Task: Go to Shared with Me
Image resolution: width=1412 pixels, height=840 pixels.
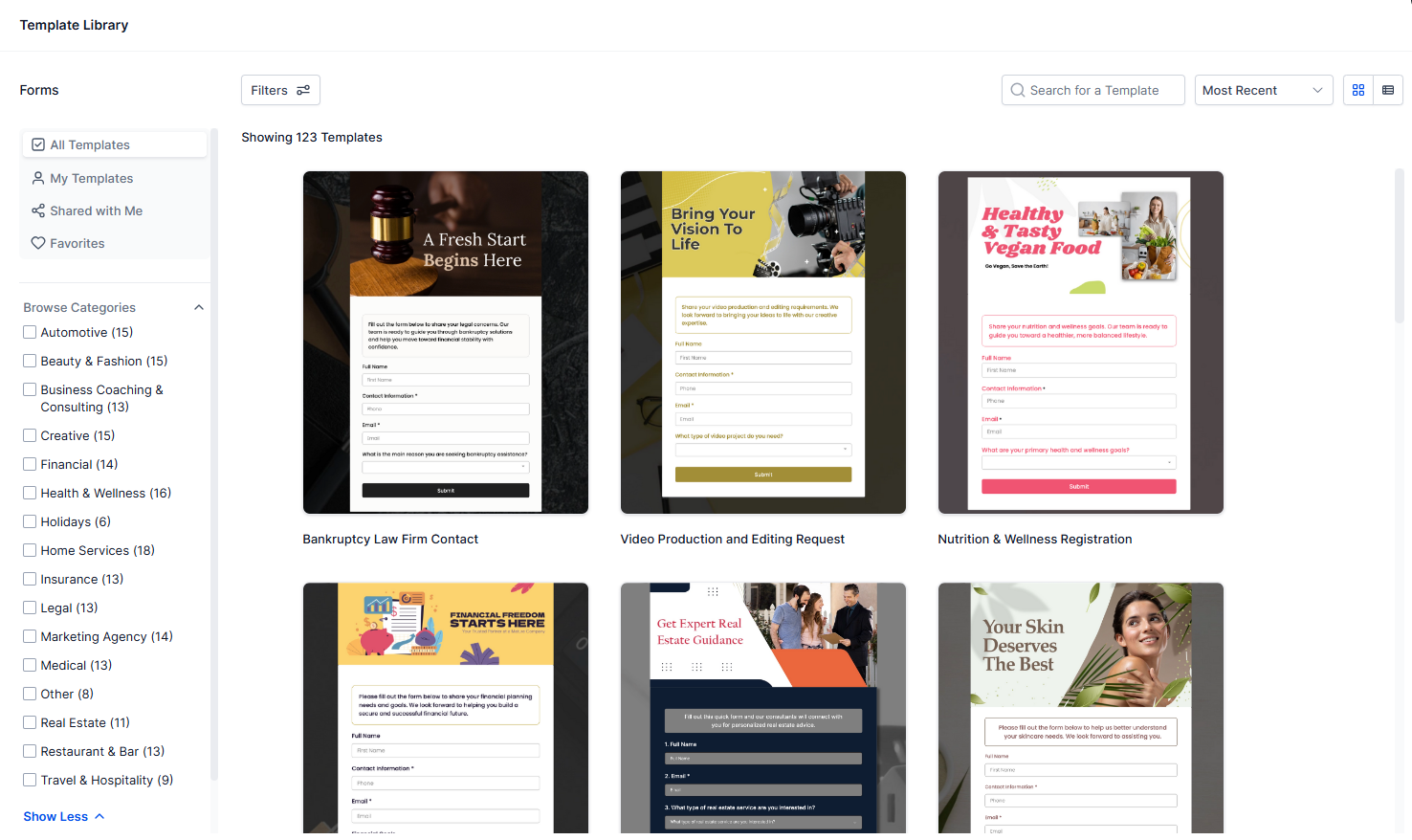Action: pos(97,210)
